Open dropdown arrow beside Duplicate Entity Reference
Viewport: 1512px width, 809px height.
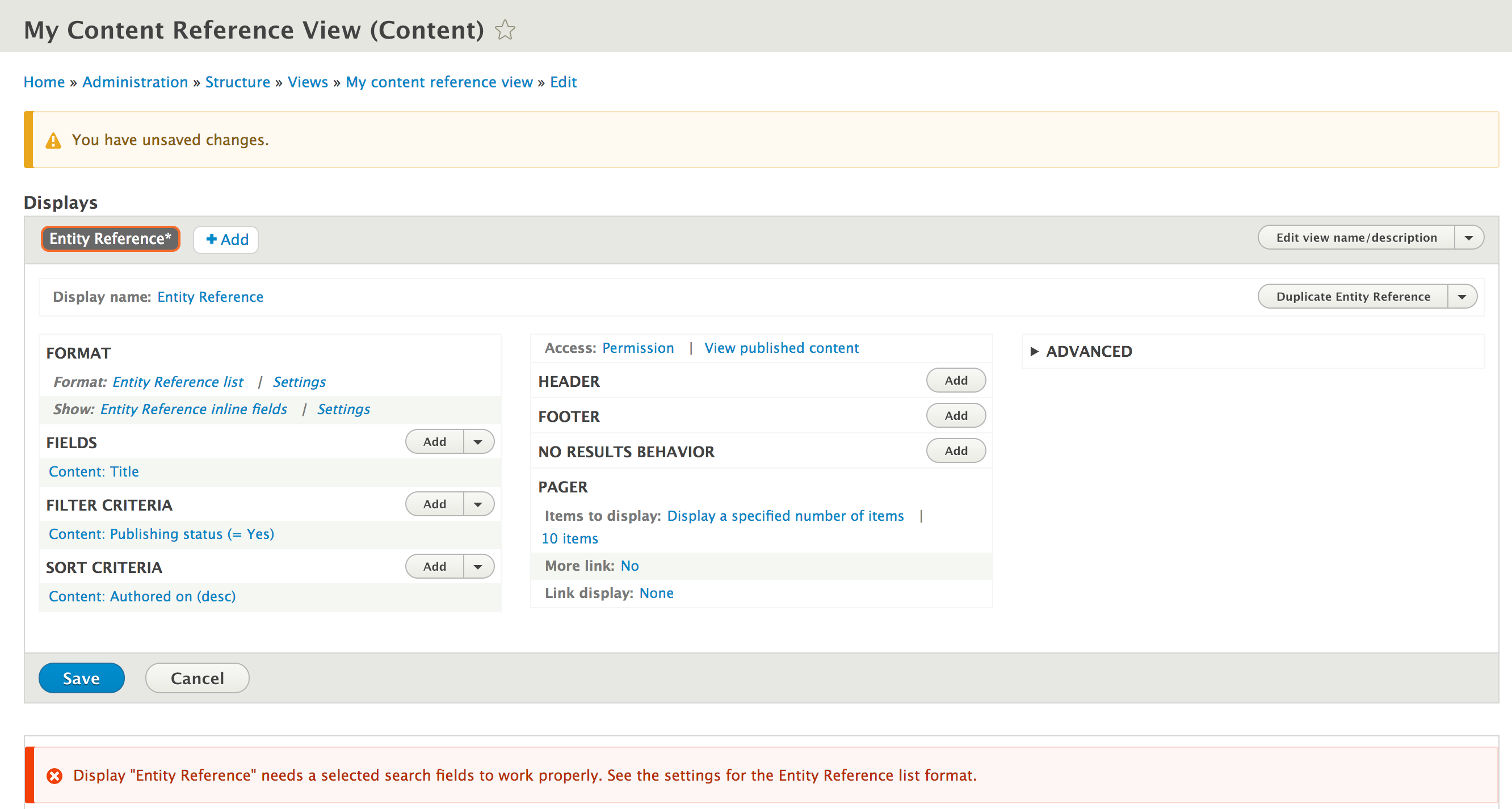pos(1461,296)
